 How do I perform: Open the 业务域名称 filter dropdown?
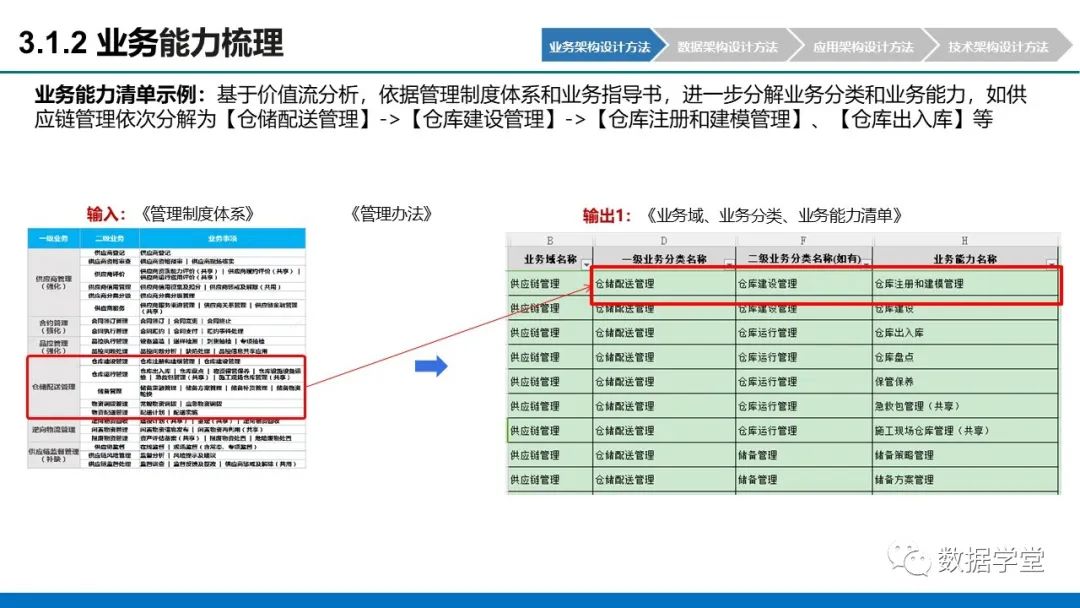(586, 264)
